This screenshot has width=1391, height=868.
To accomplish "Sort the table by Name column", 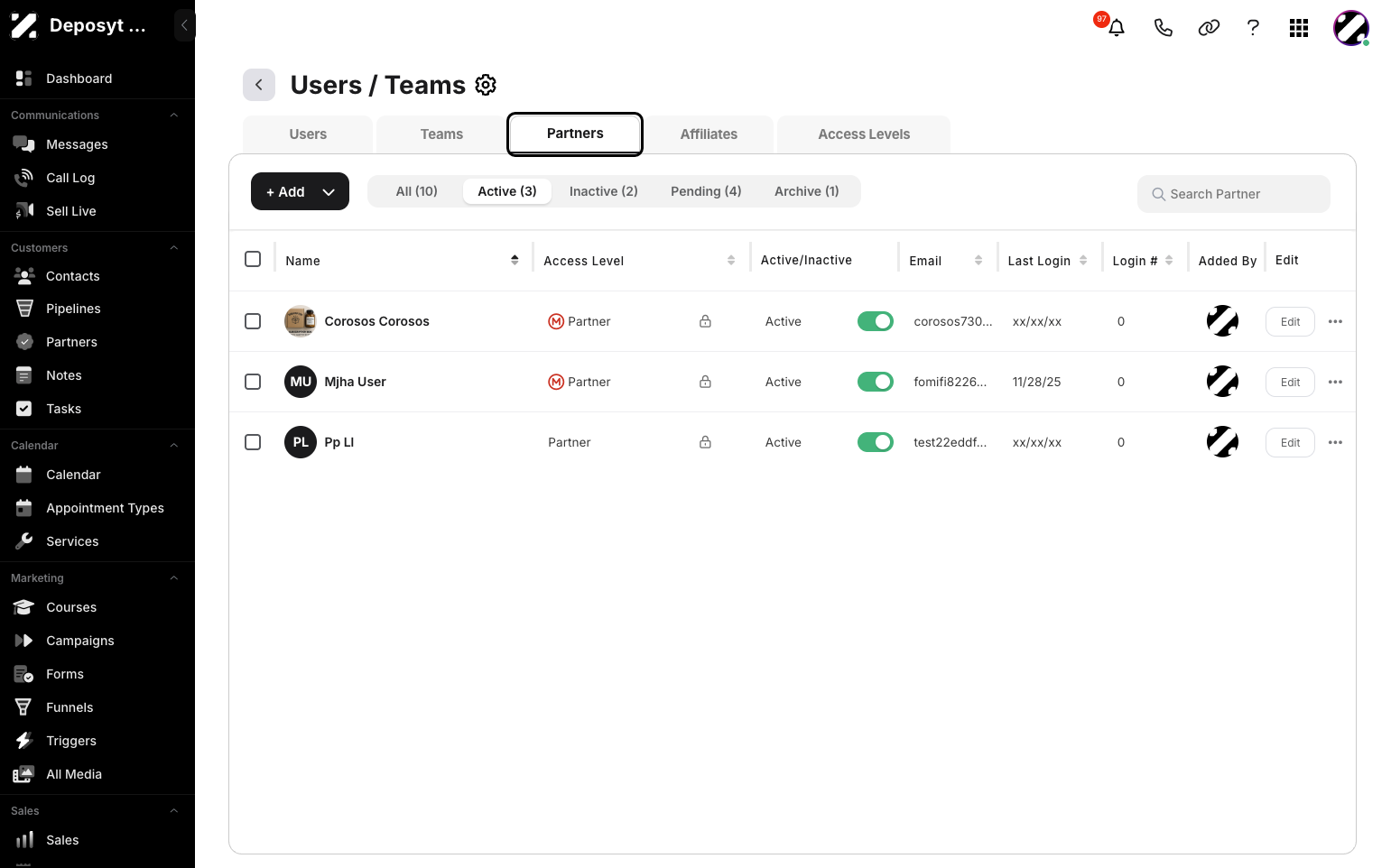I will click(x=515, y=260).
